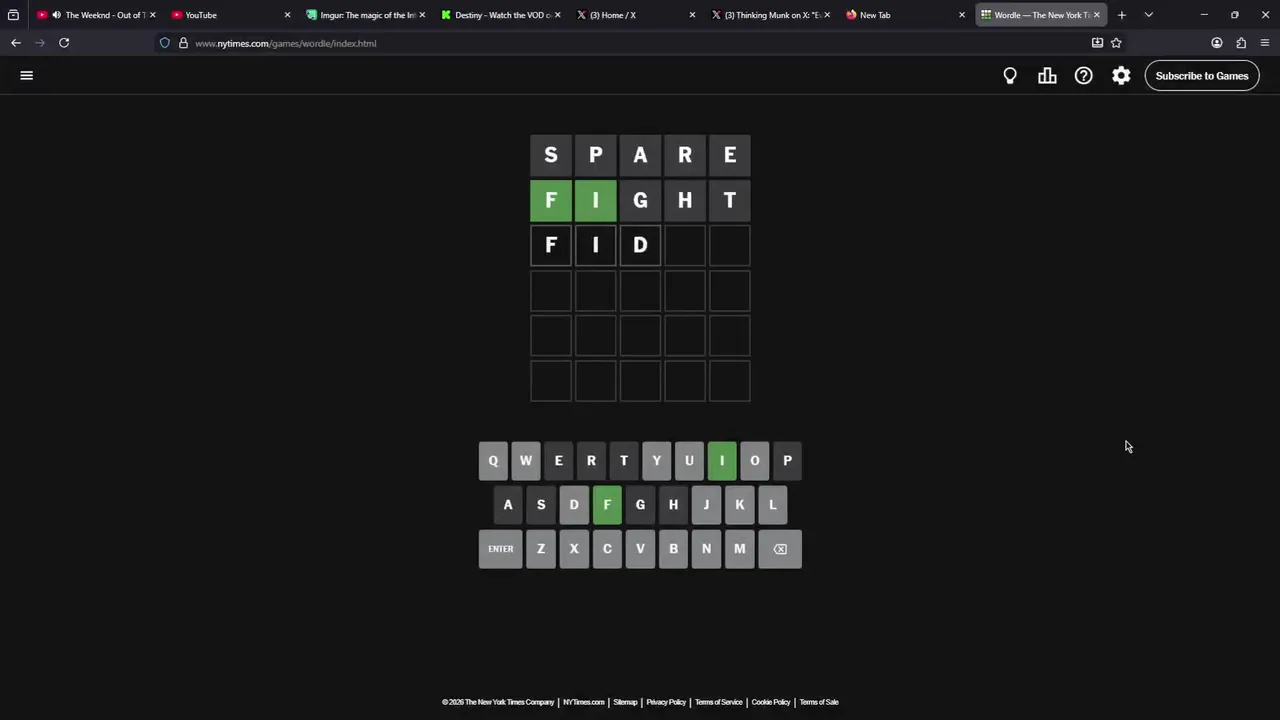Bookmark this page with star icon
1280x720 pixels.
pyautogui.click(x=1116, y=43)
